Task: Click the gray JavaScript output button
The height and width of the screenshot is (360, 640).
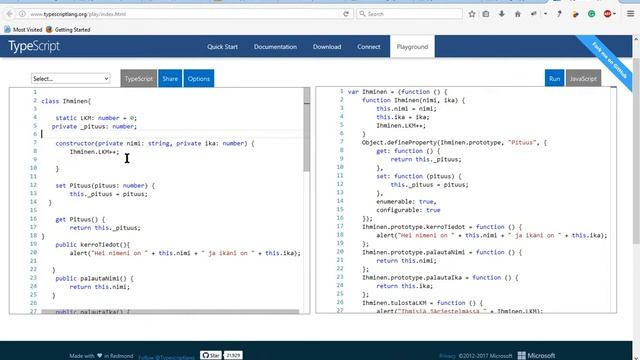Action: (x=583, y=78)
